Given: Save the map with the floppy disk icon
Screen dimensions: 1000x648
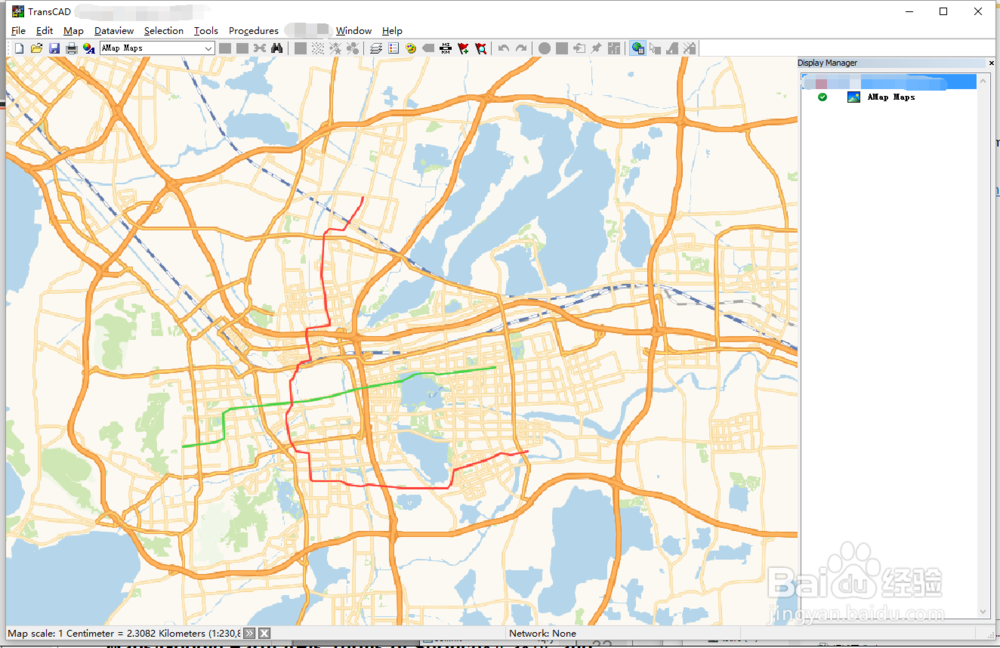Looking at the screenshot, I should (x=54, y=48).
